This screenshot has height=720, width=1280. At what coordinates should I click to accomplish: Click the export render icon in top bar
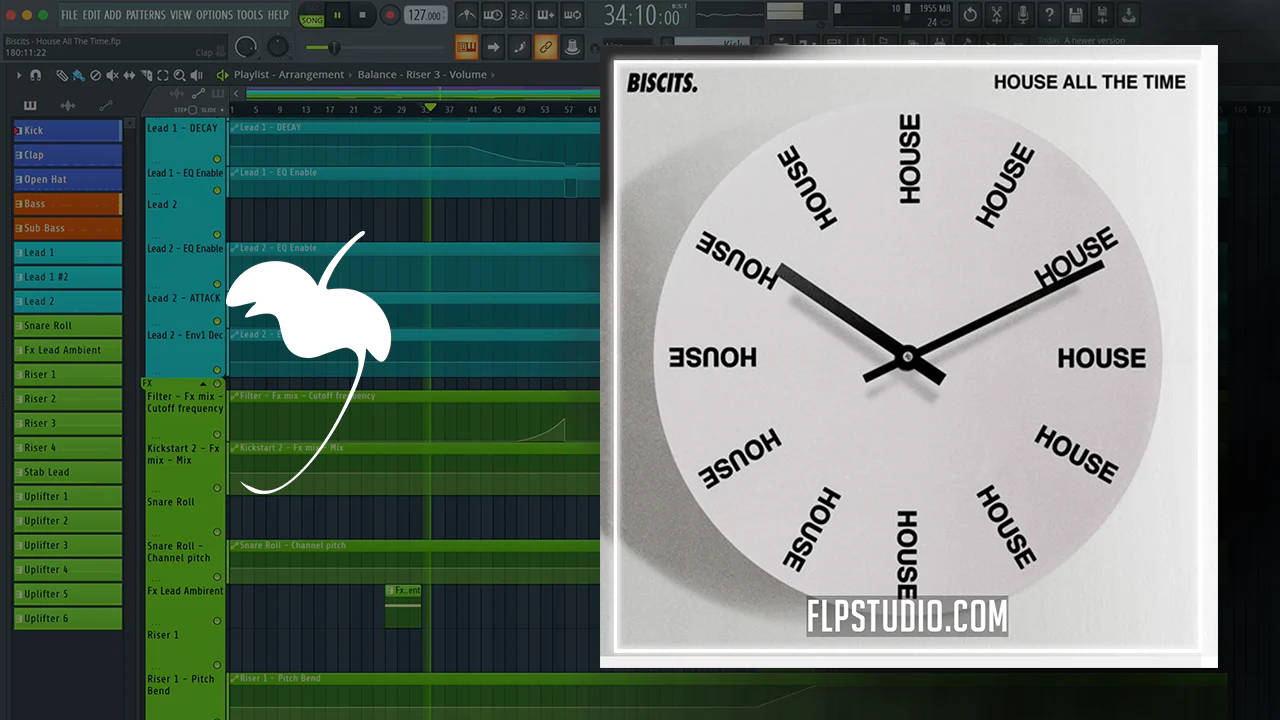1129,15
